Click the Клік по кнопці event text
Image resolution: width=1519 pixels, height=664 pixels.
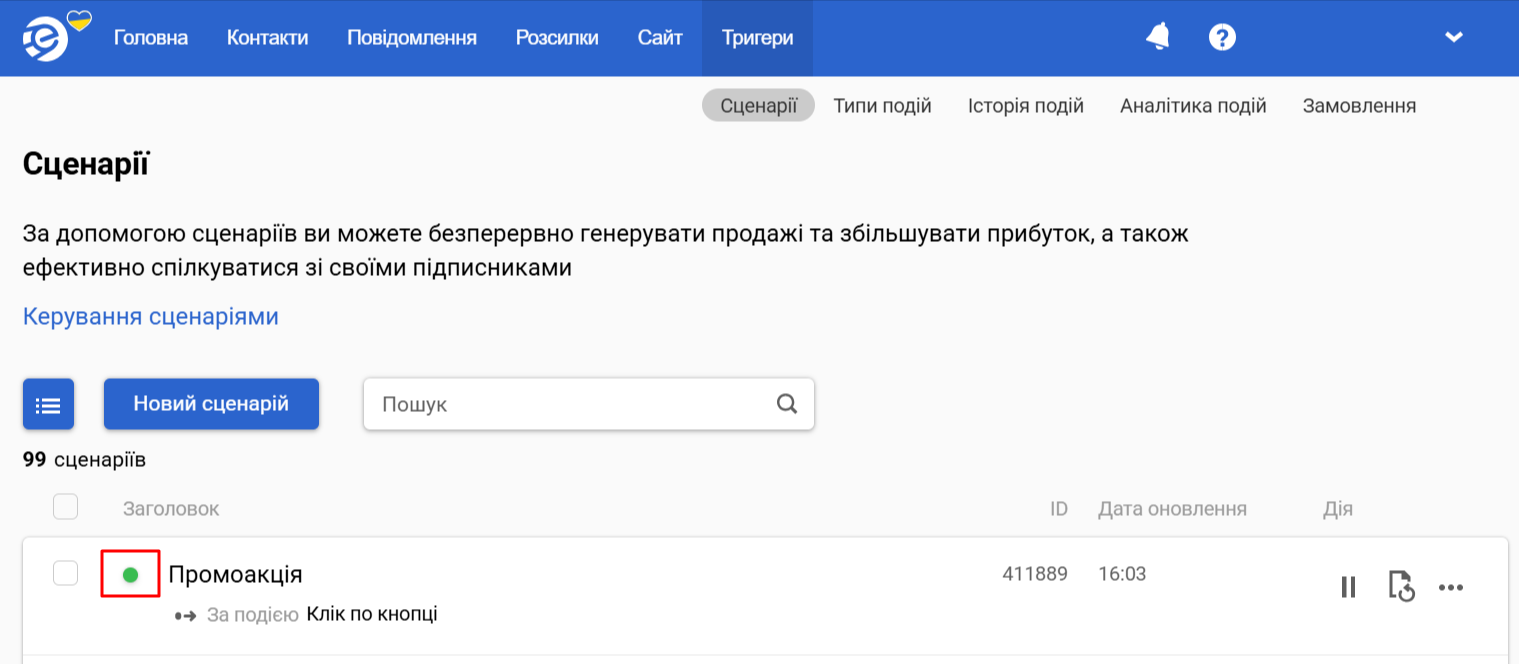pyautogui.click(x=372, y=614)
